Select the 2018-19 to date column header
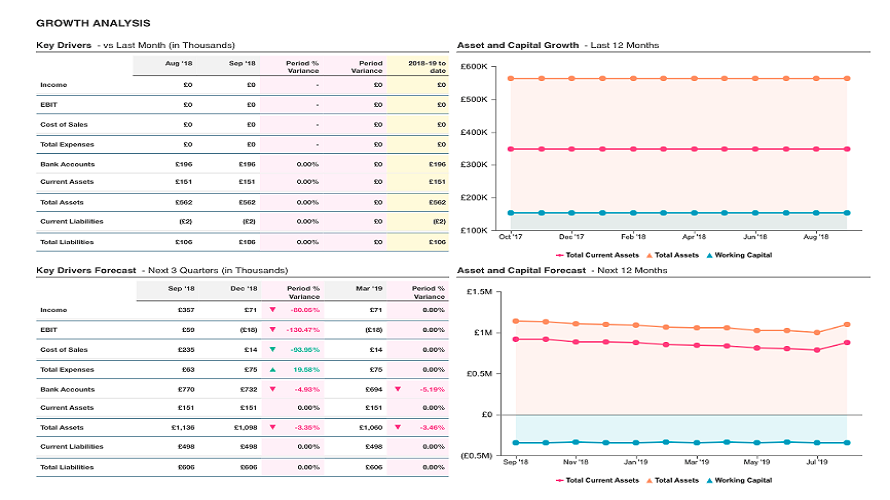 point(427,67)
